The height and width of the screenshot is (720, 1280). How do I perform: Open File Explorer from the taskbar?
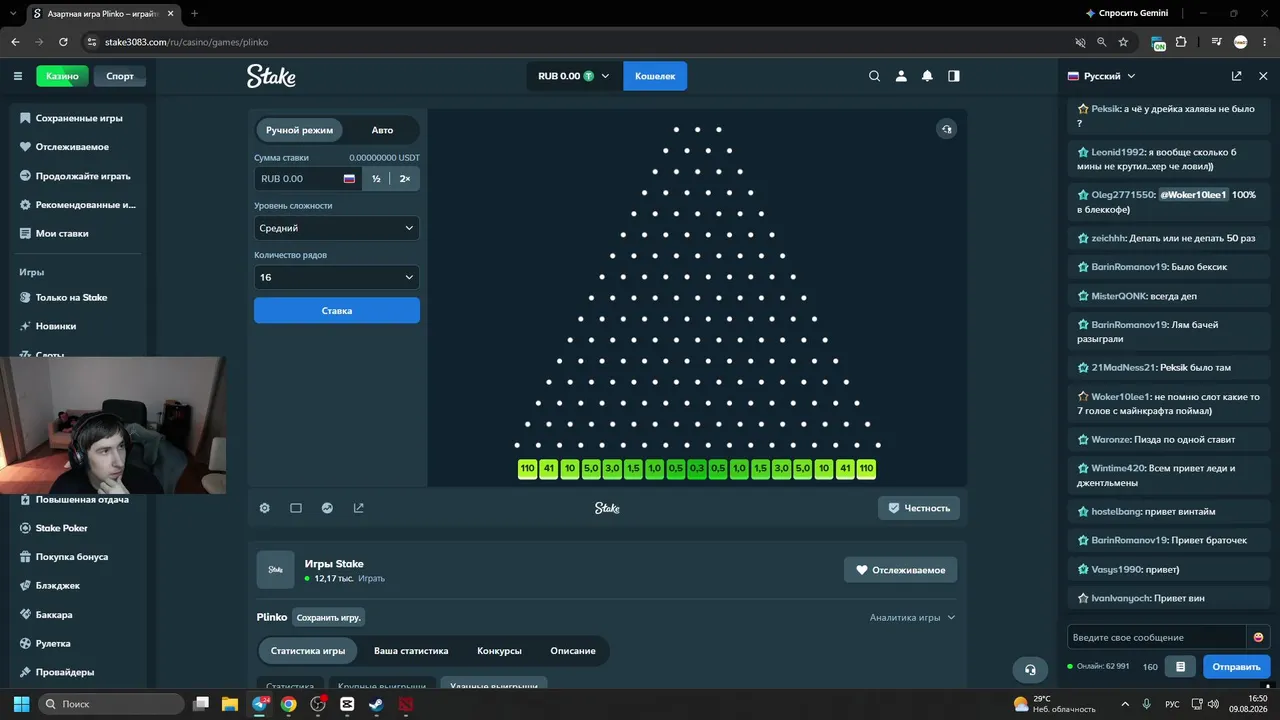(230, 704)
